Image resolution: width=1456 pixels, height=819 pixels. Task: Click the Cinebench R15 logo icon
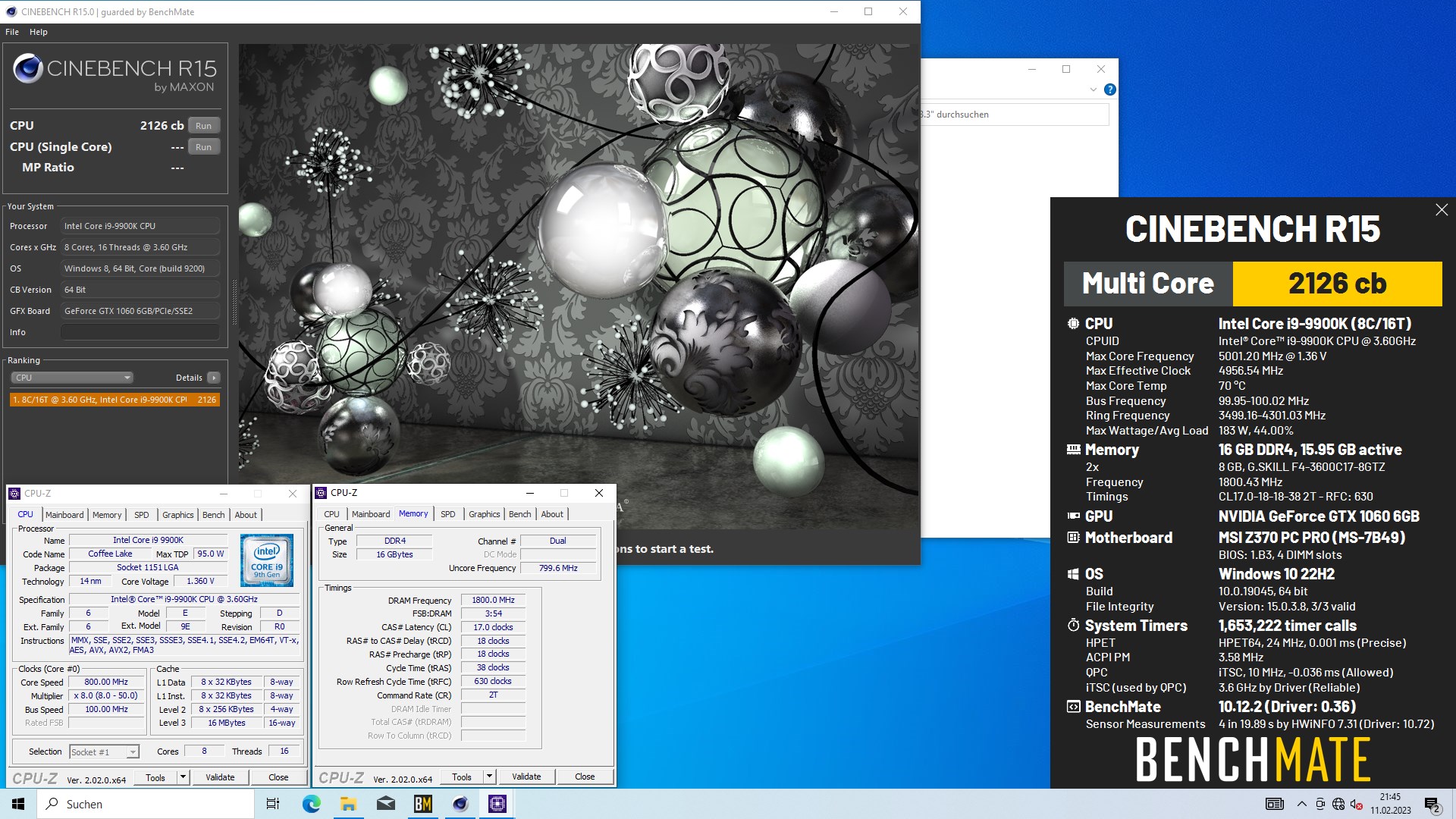coord(28,69)
